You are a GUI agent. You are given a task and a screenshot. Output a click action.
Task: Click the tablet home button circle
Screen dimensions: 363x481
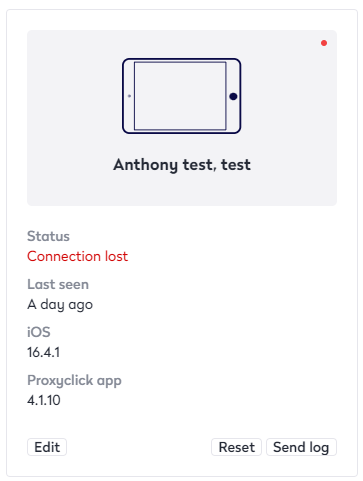tap(233, 96)
